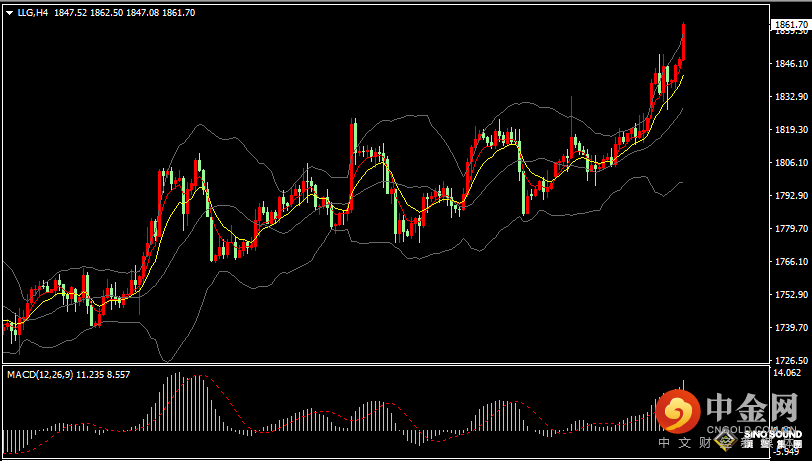Click the 1726.50 bottom price axis label
This screenshot has height=461, width=812.
[x=790, y=361]
